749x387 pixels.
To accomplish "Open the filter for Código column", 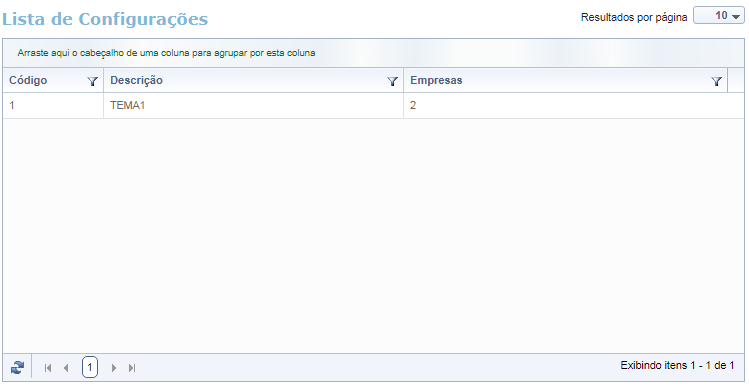I will click(93, 81).
